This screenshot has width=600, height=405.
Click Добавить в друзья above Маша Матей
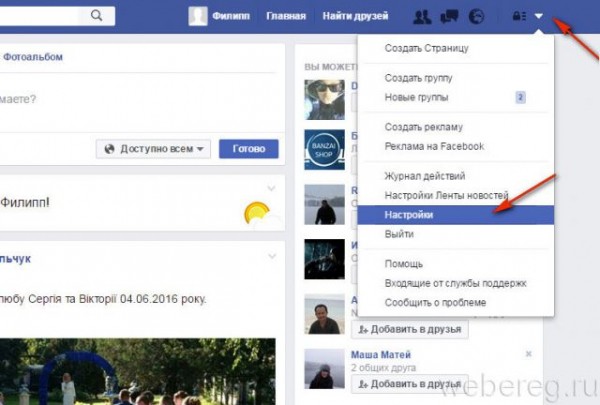pyautogui.click(x=409, y=329)
